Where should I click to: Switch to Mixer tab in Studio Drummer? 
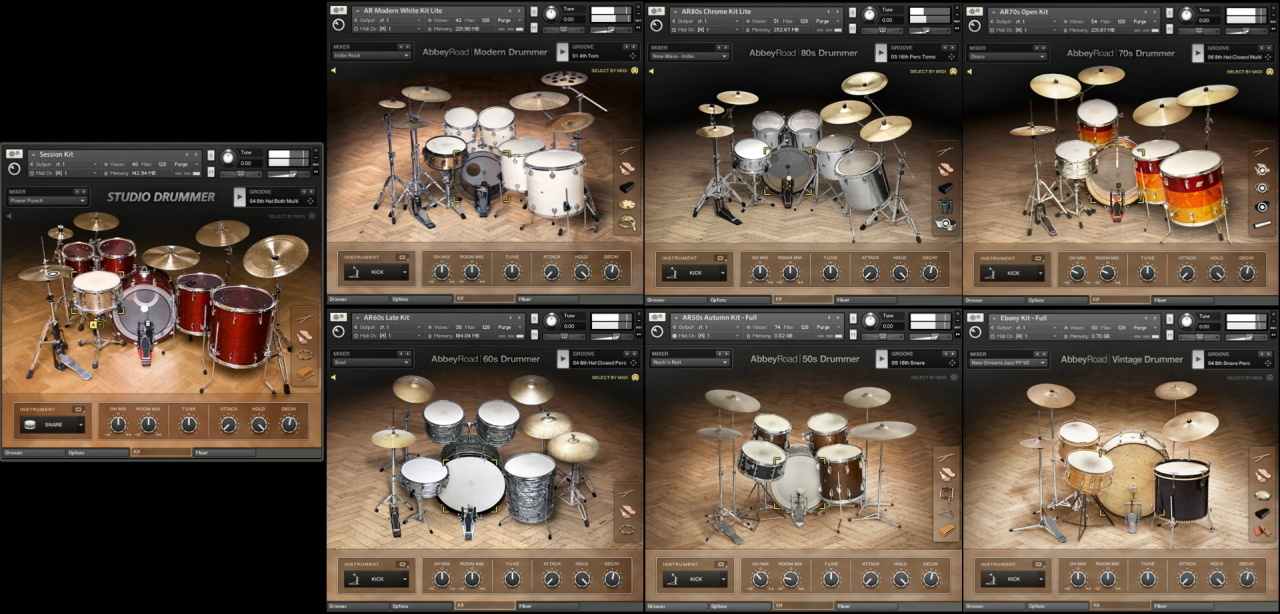tap(224, 453)
